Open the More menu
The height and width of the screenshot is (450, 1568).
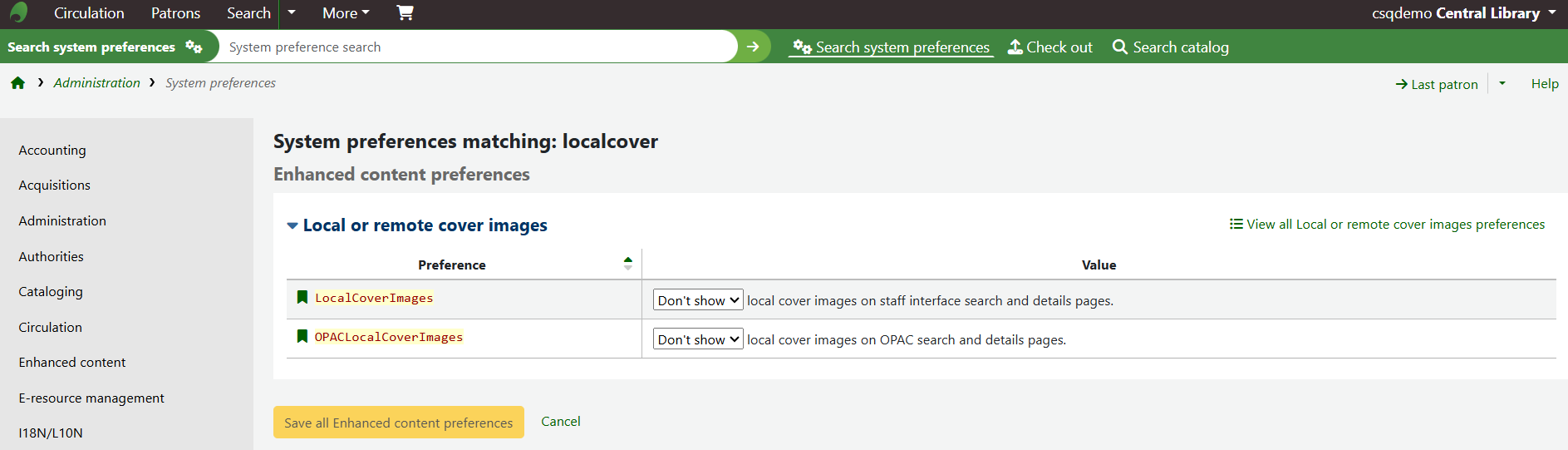coord(346,12)
